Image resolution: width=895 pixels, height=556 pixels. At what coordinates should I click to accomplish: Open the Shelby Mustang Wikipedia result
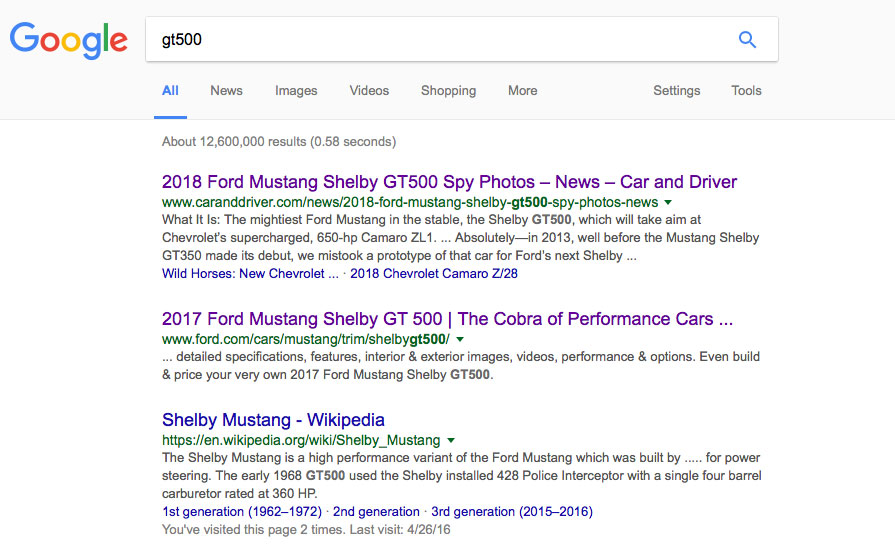click(273, 420)
